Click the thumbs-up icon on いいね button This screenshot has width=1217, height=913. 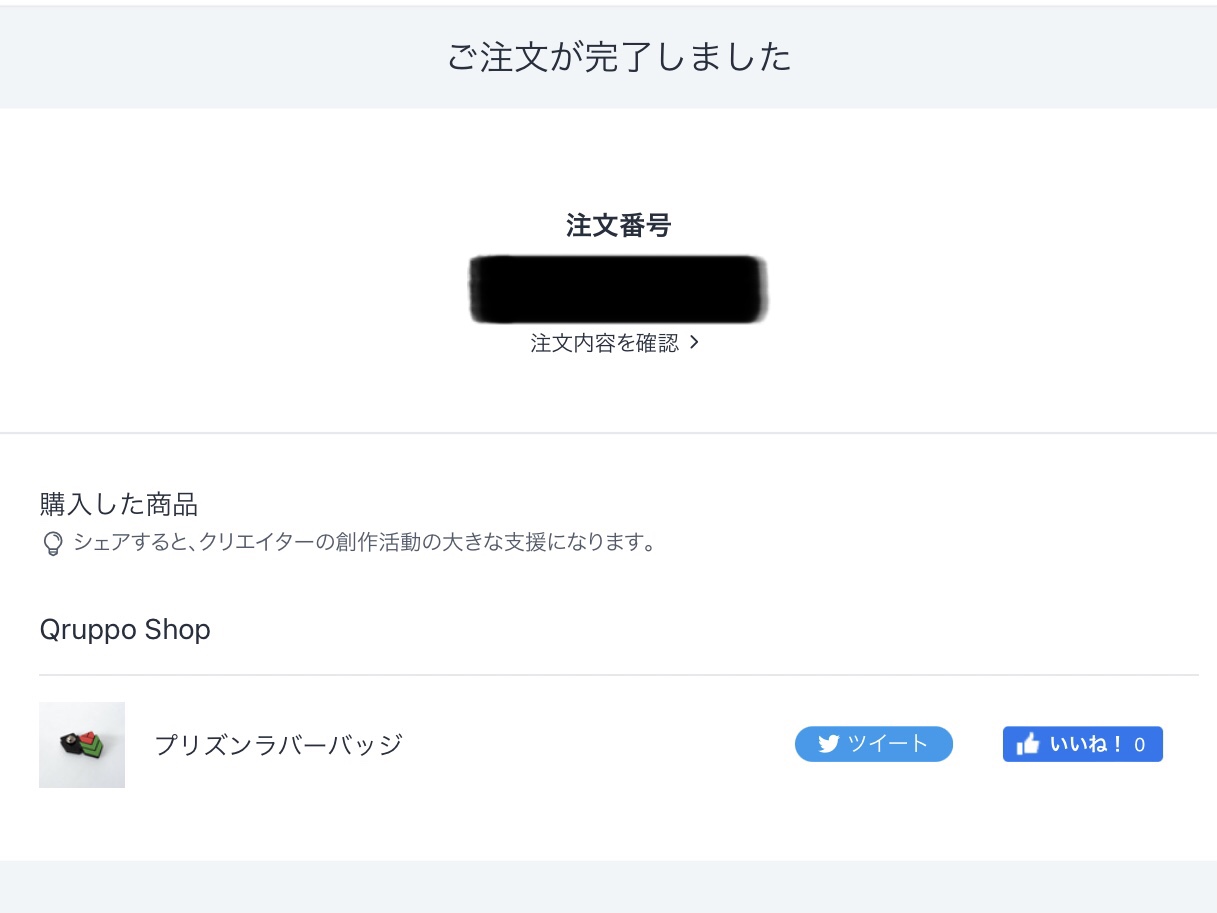coord(1027,744)
